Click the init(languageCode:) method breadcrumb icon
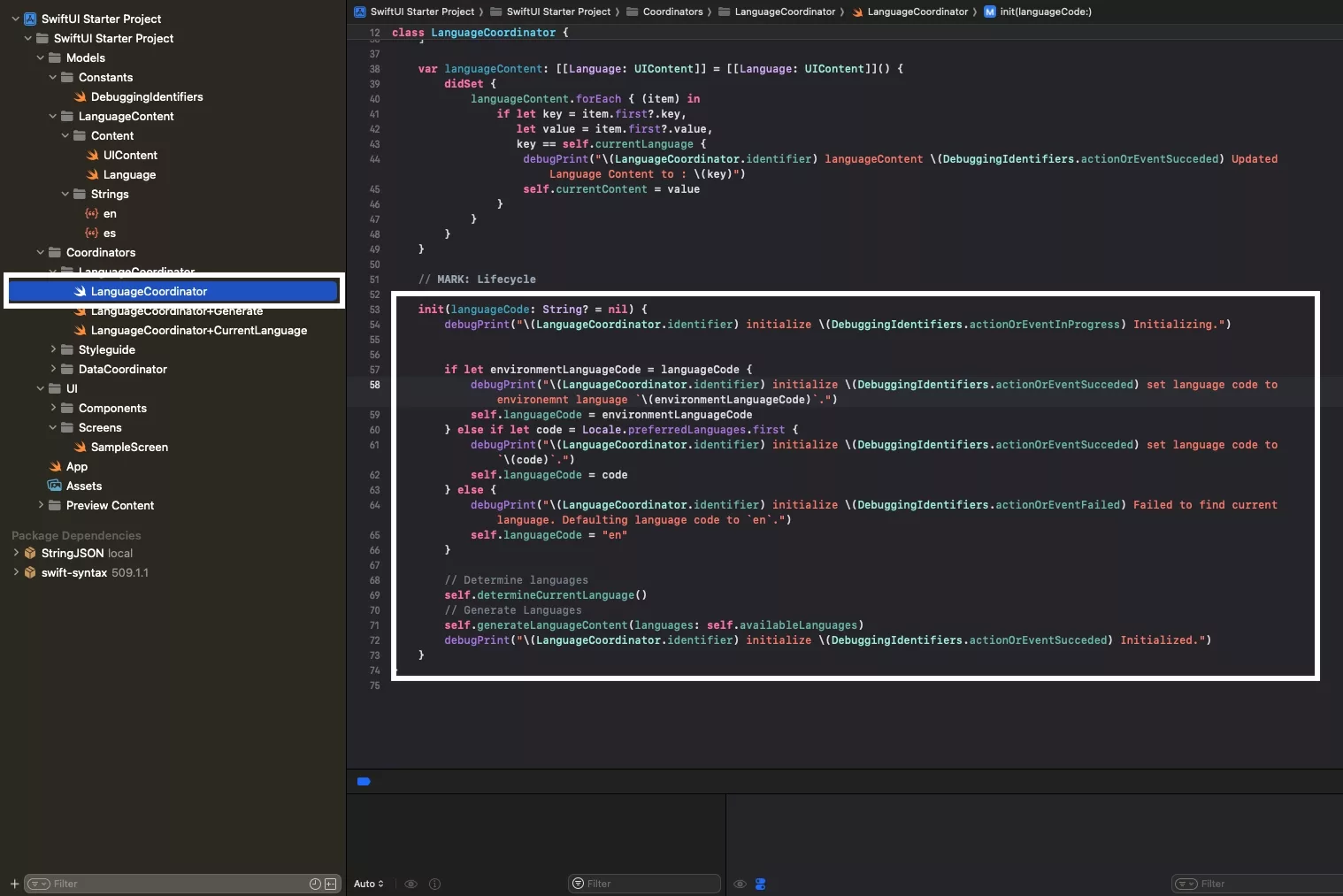Image resolution: width=1343 pixels, height=896 pixels. [990, 11]
